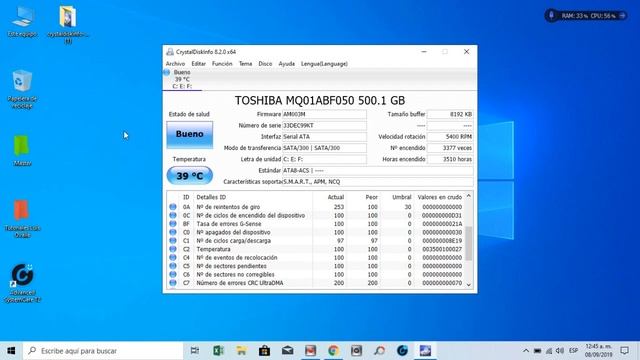
Task: Show hidden system tray icons
Action: (526, 351)
